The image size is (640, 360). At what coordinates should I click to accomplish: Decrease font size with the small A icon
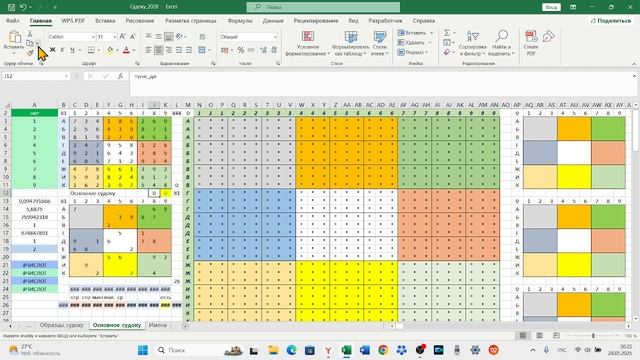[x=132, y=37]
